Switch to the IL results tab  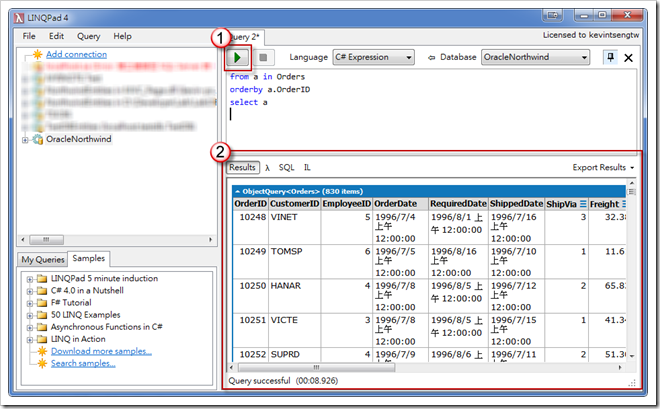[x=307, y=167]
